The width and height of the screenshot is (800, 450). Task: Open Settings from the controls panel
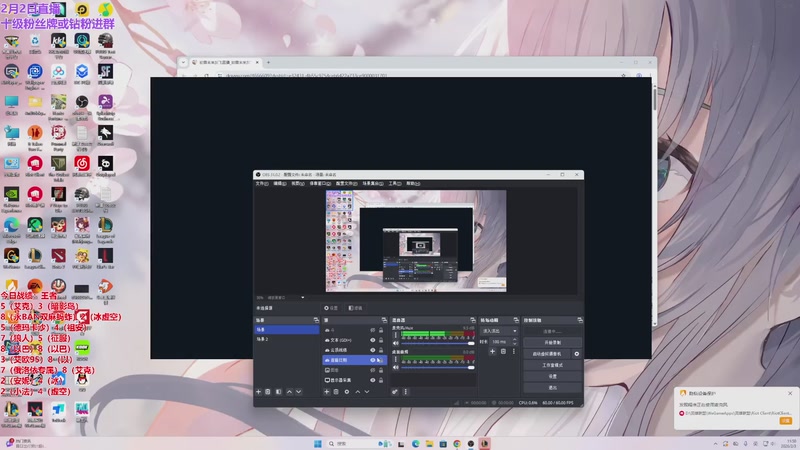coord(553,377)
